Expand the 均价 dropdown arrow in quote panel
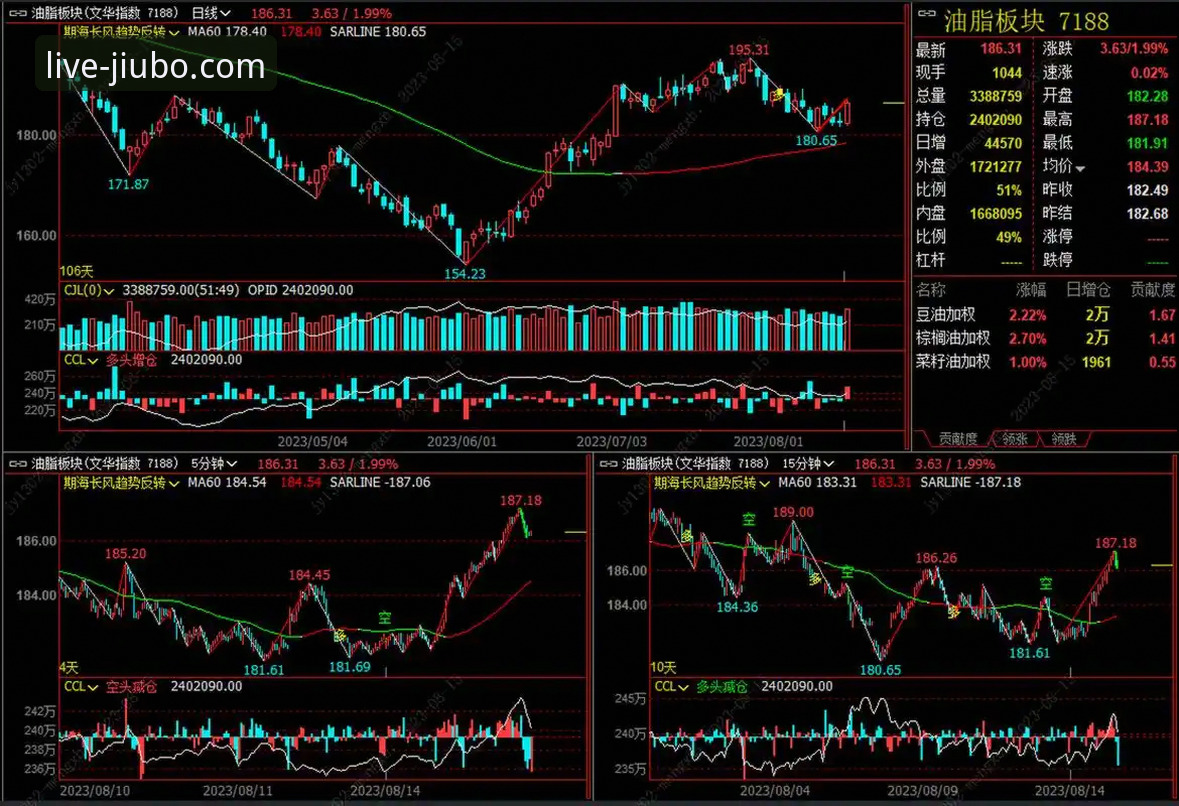 1080,168
